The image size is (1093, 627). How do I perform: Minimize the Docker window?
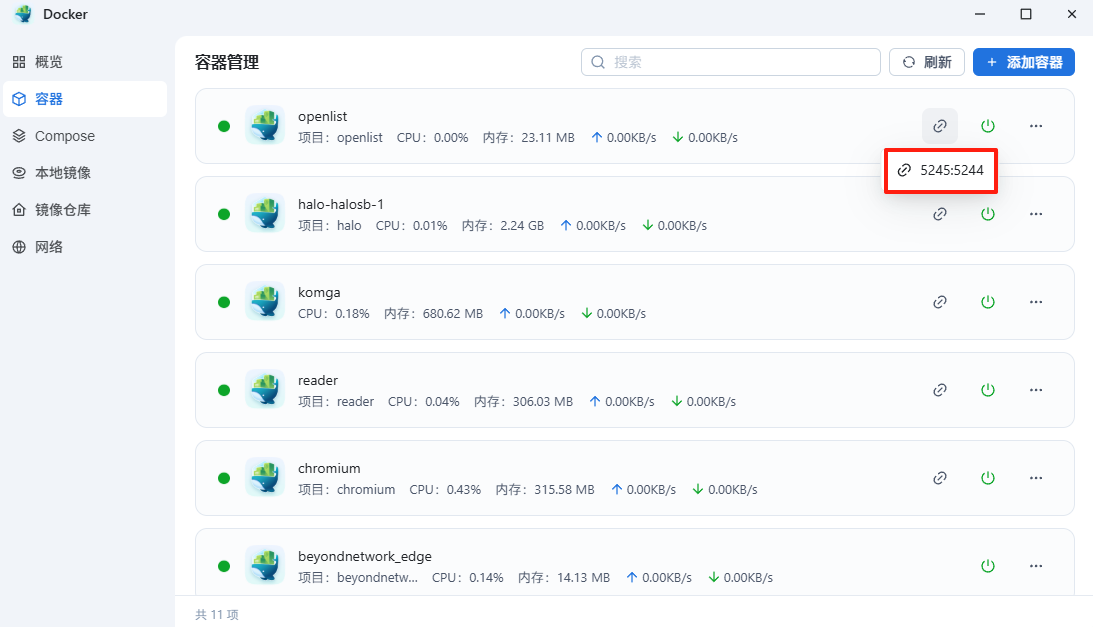[x=979, y=14]
